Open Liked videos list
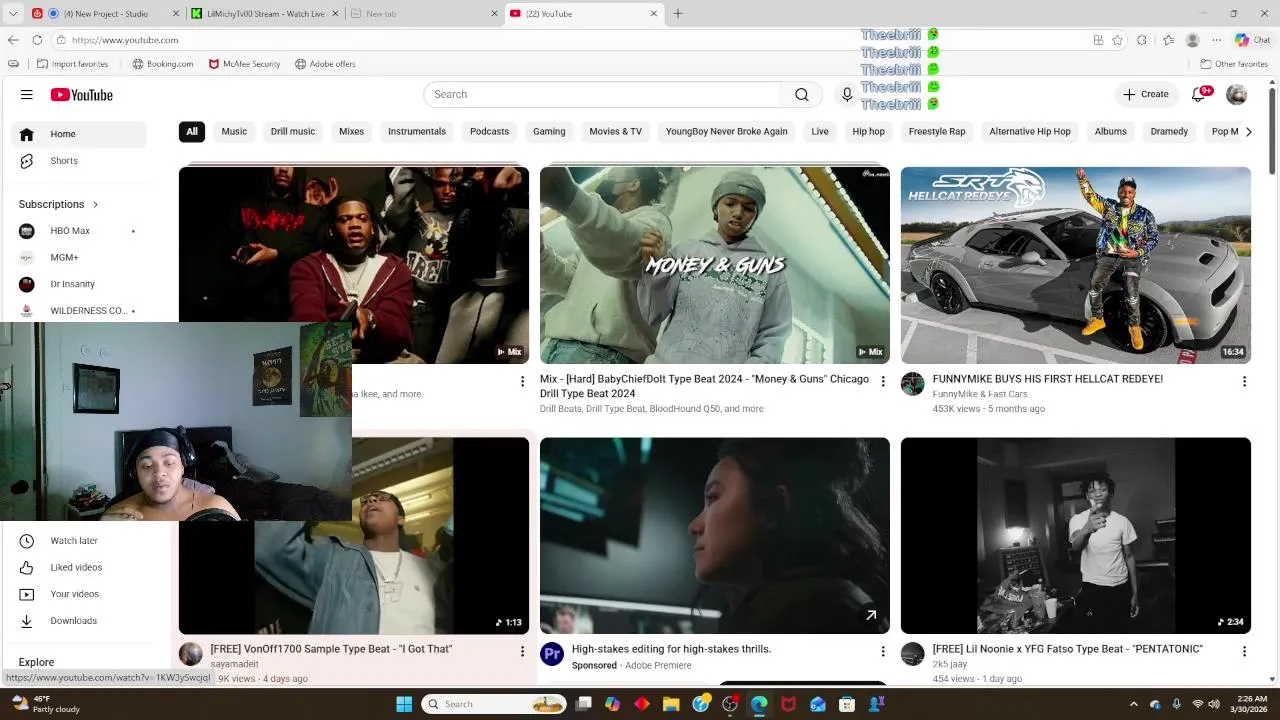The image size is (1280, 720). click(80, 568)
